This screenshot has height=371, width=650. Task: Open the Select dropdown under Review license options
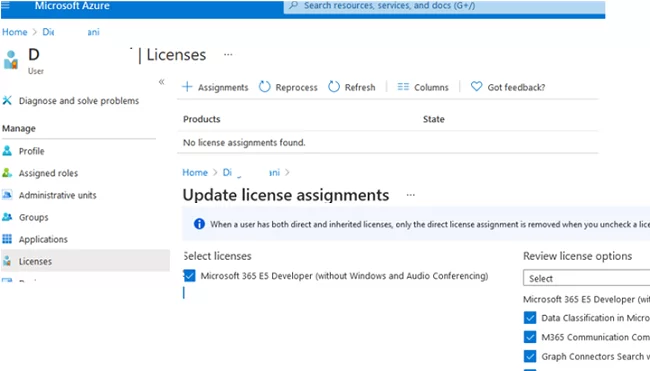click(586, 278)
